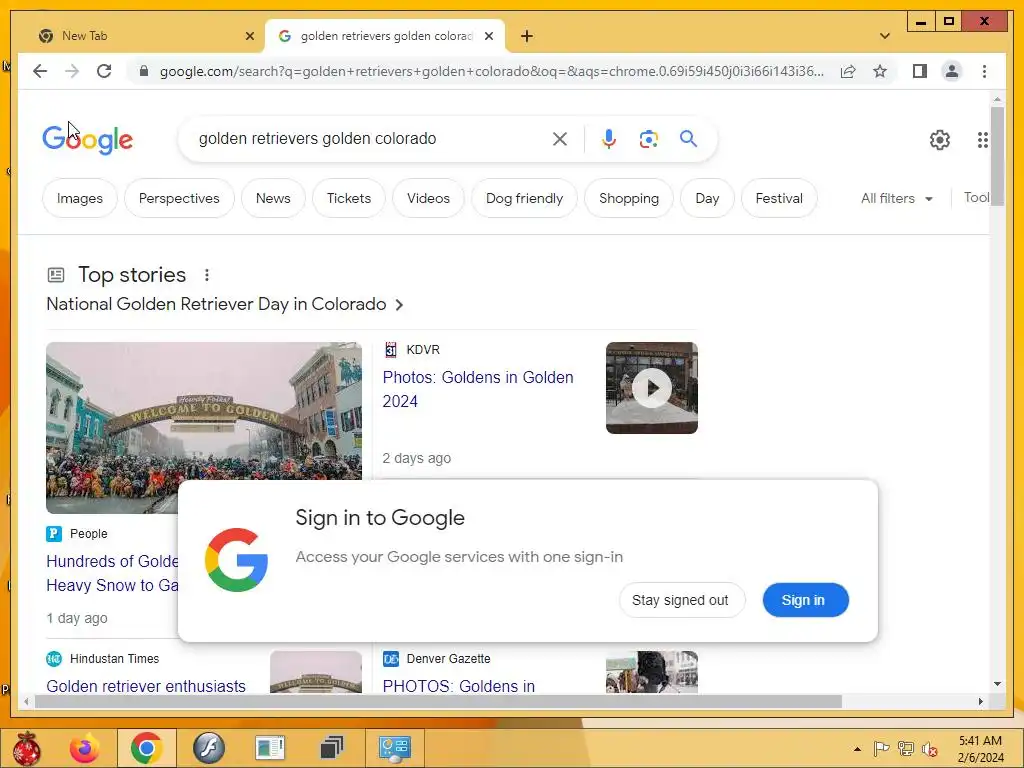Close the golden retrievers search tab
Screen dimensions: 1024x768
(x=488, y=36)
